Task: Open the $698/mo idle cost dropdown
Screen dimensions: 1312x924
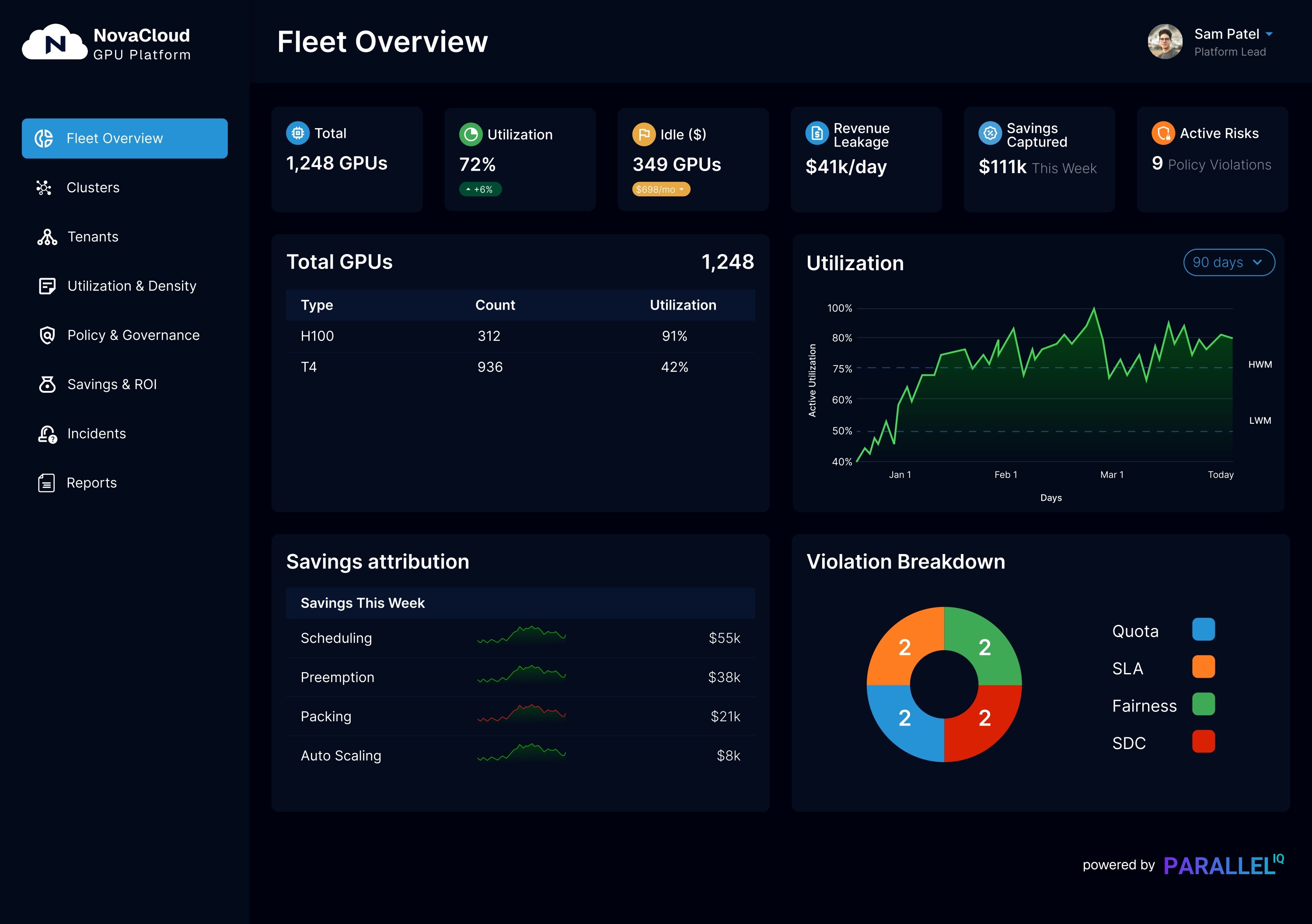Action: coord(660,189)
